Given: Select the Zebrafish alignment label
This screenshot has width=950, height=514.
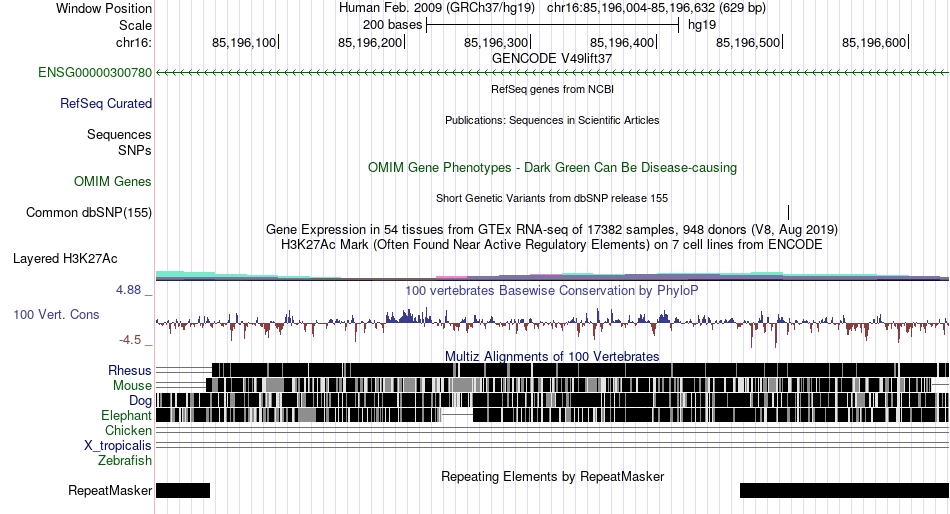Looking at the screenshot, I should point(125,461).
